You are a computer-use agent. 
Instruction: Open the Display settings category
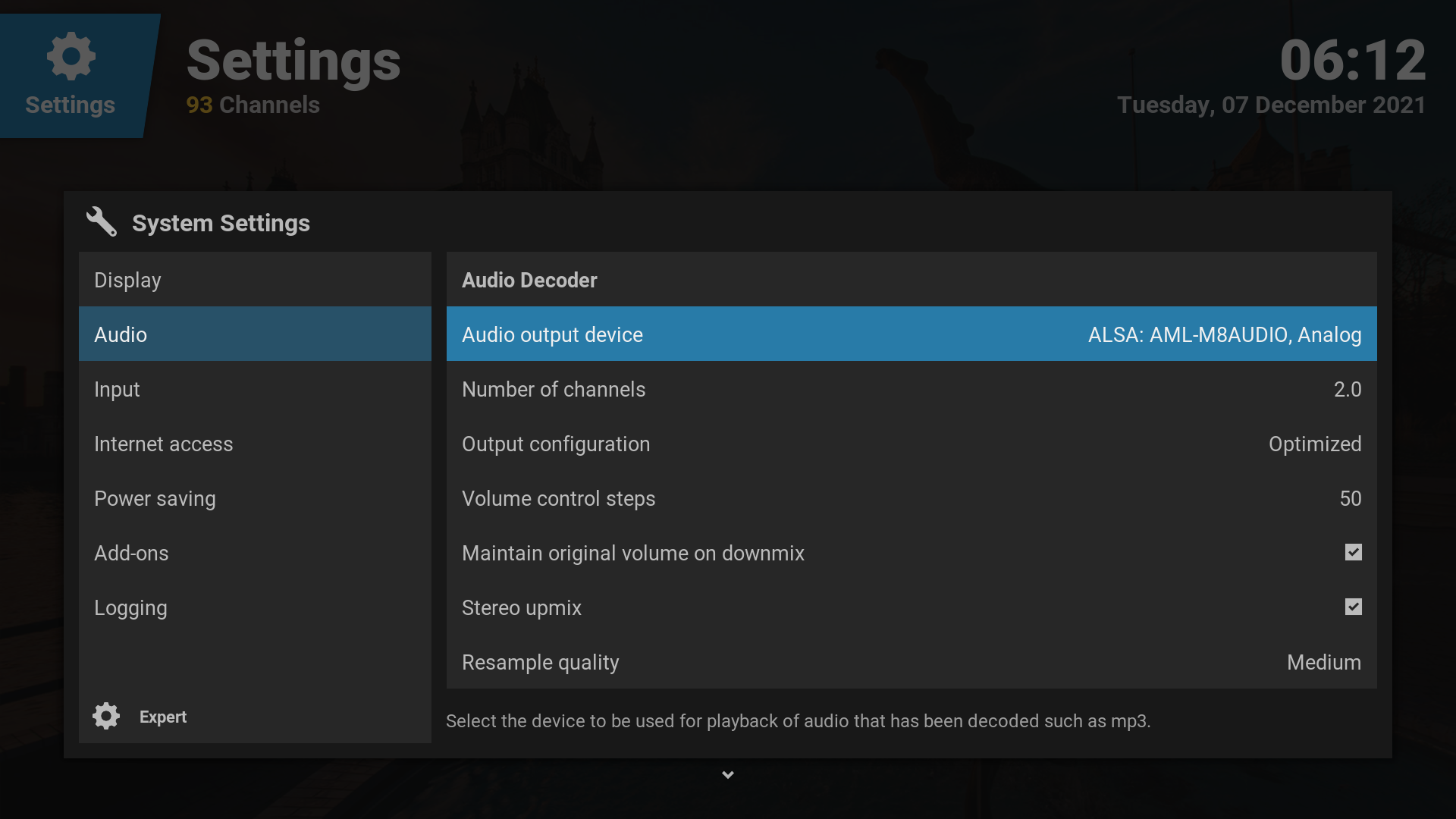pos(255,280)
